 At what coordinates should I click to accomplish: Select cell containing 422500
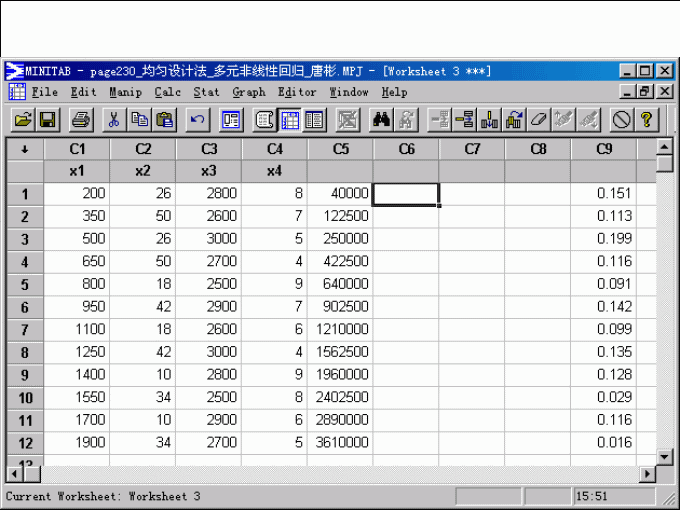click(x=341, y=261)
